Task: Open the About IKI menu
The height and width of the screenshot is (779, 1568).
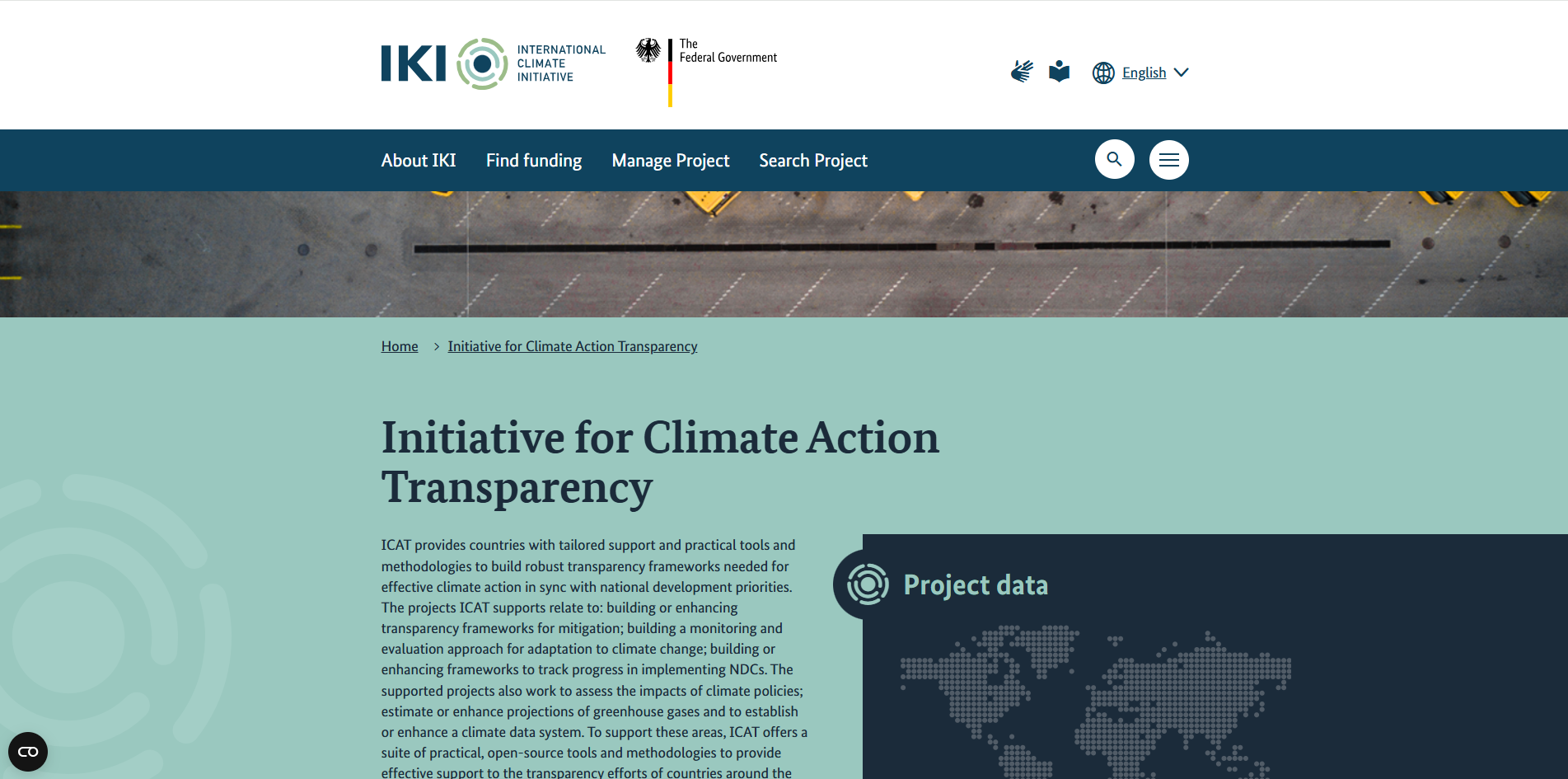Action: 419,161
